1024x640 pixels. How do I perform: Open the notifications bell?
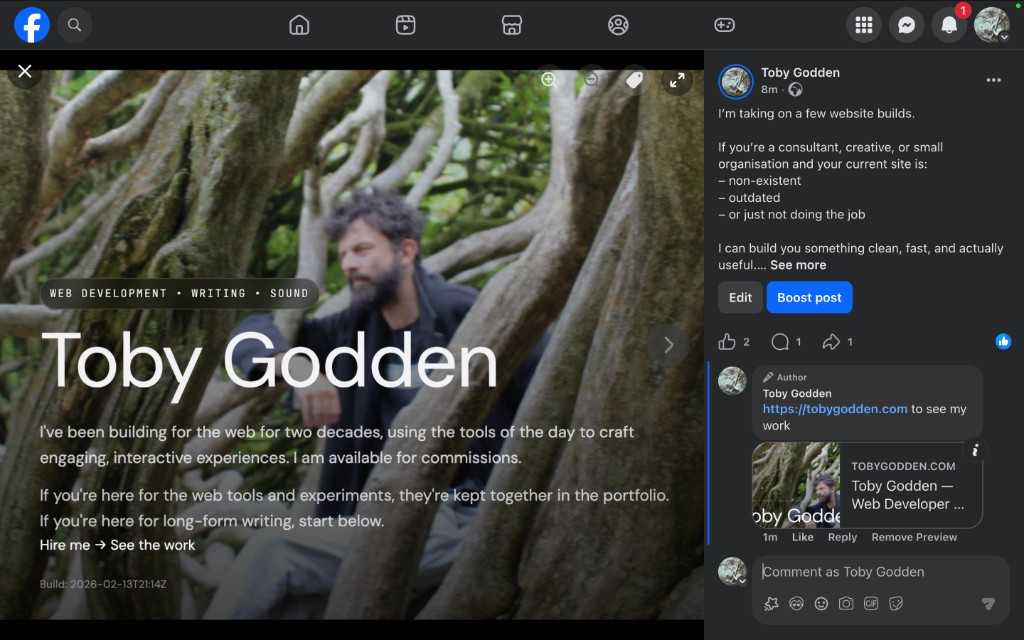949,25
